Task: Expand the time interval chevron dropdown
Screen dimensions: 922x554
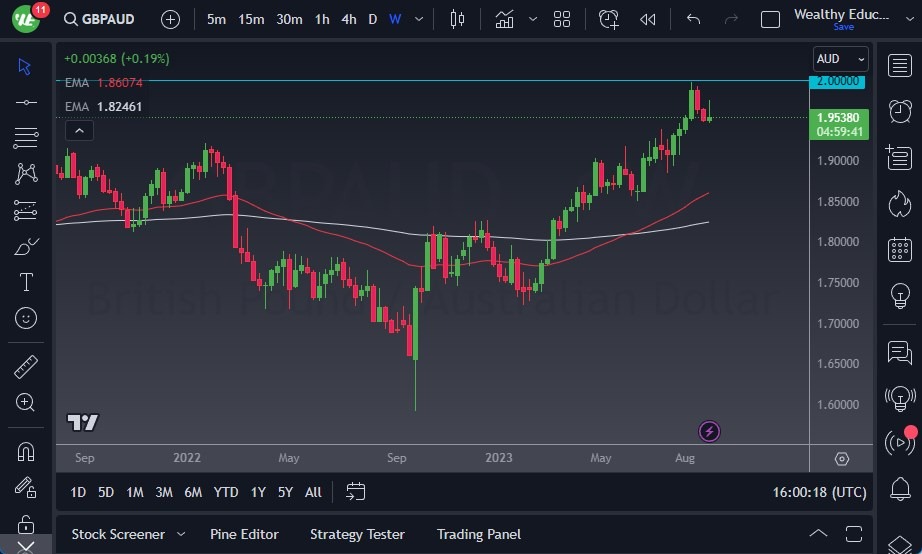Action: (x=418, y=19)
